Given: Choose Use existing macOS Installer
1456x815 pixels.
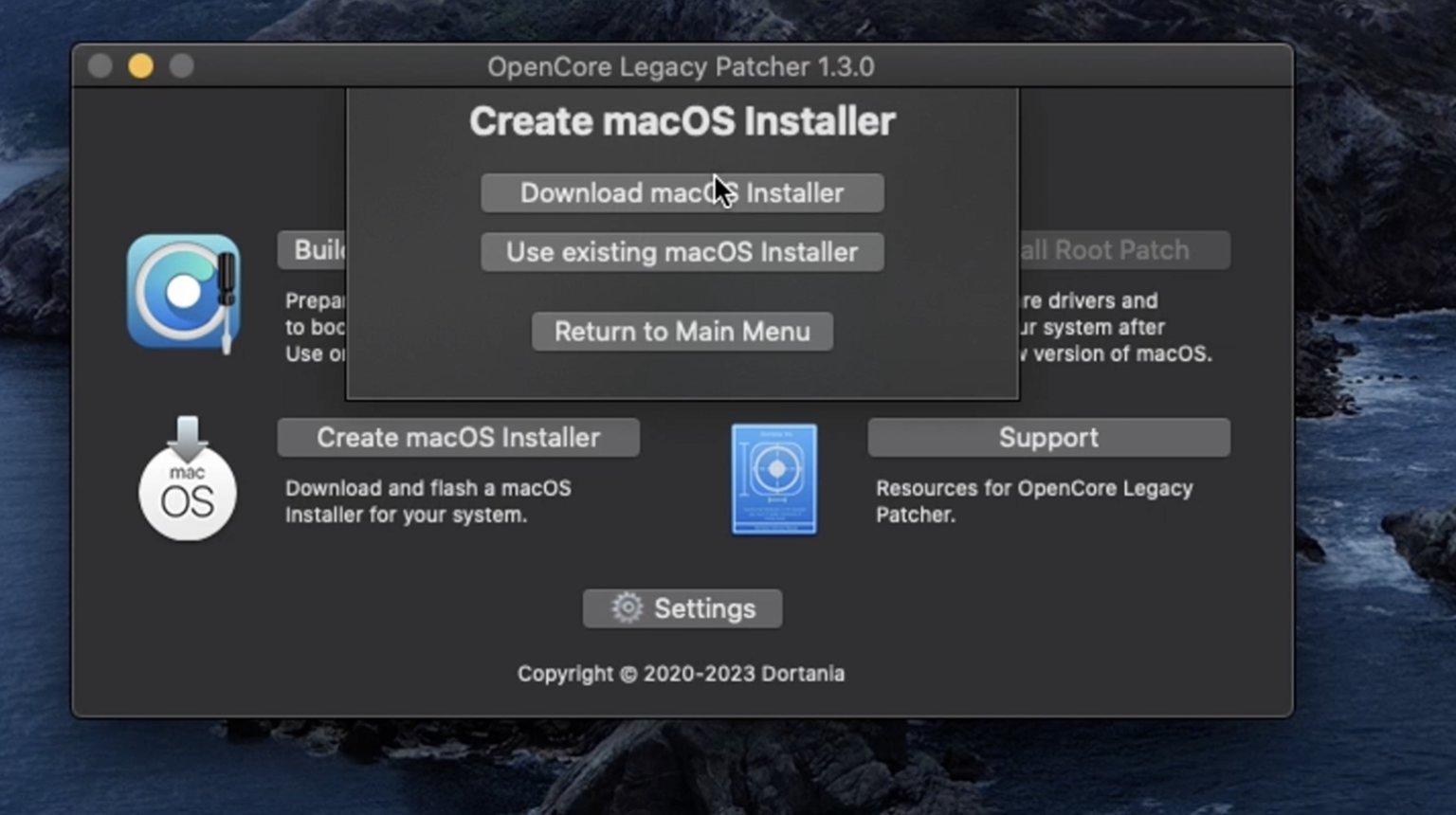Looking at the screenshot, I should tap(682, 252).
